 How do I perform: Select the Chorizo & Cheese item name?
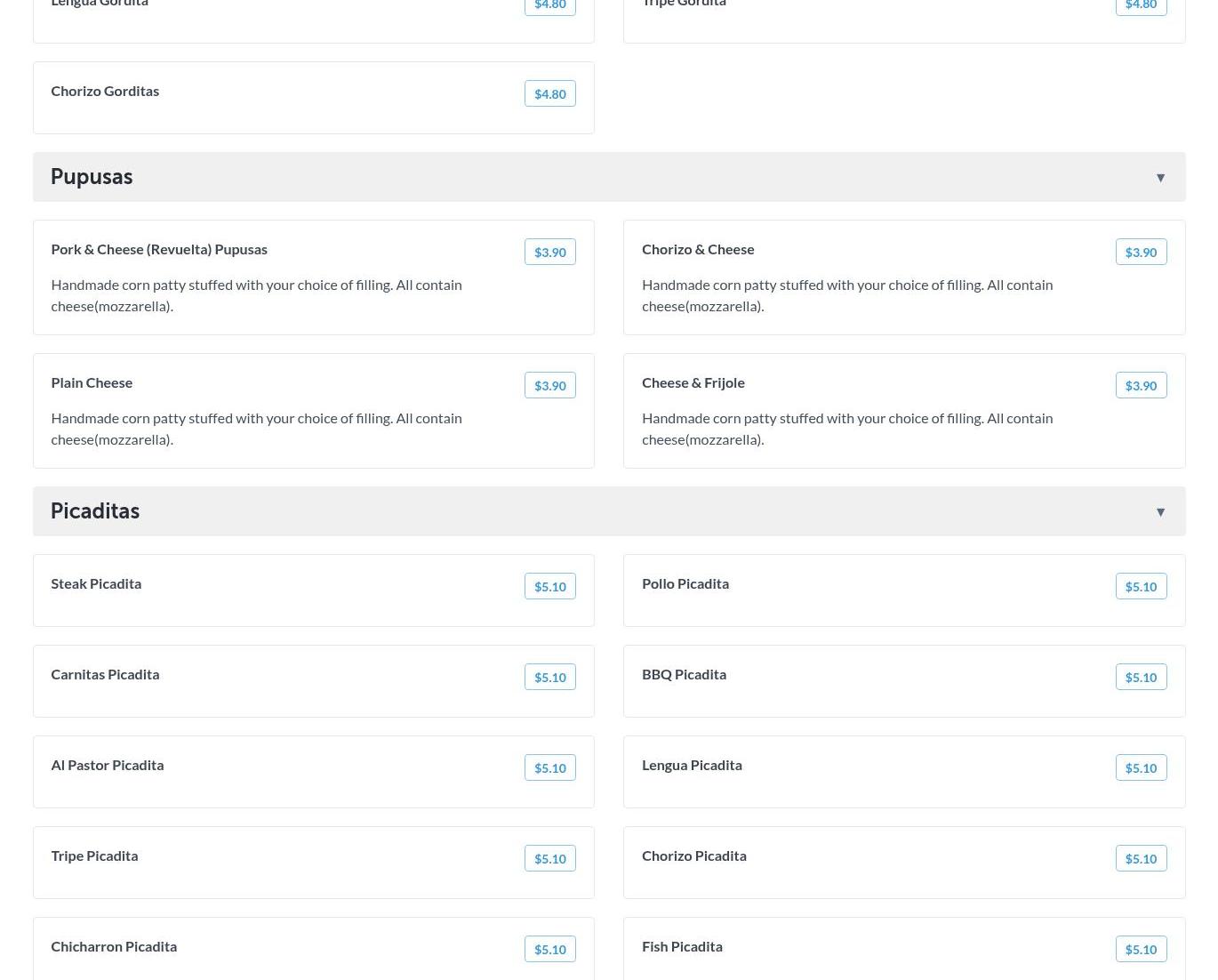(x=698, y=249)
